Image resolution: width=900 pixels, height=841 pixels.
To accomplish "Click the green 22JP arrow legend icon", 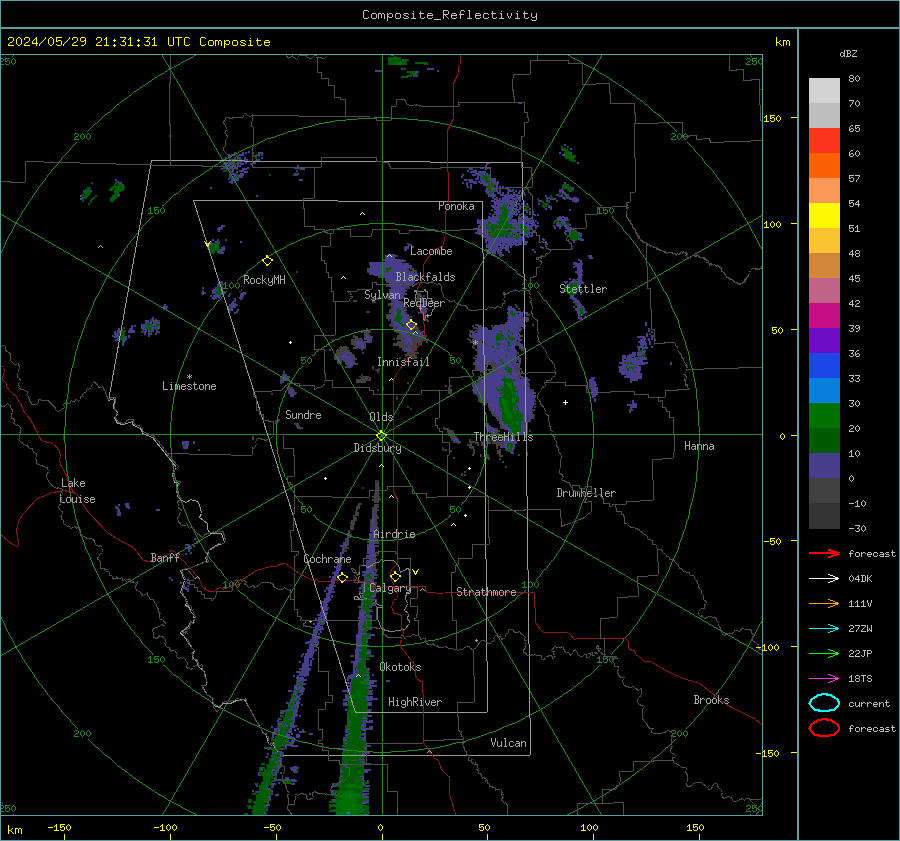I will point(824,653).
